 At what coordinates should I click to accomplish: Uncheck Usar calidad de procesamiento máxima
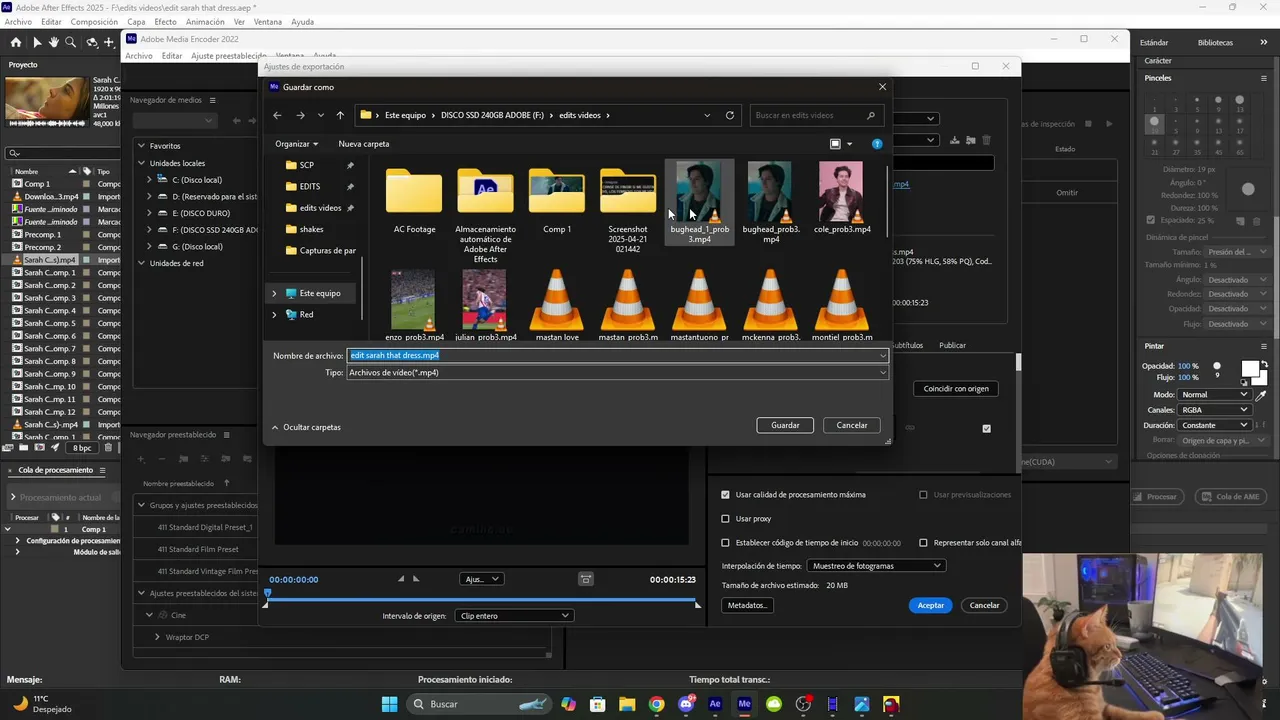tap(726, 494)
